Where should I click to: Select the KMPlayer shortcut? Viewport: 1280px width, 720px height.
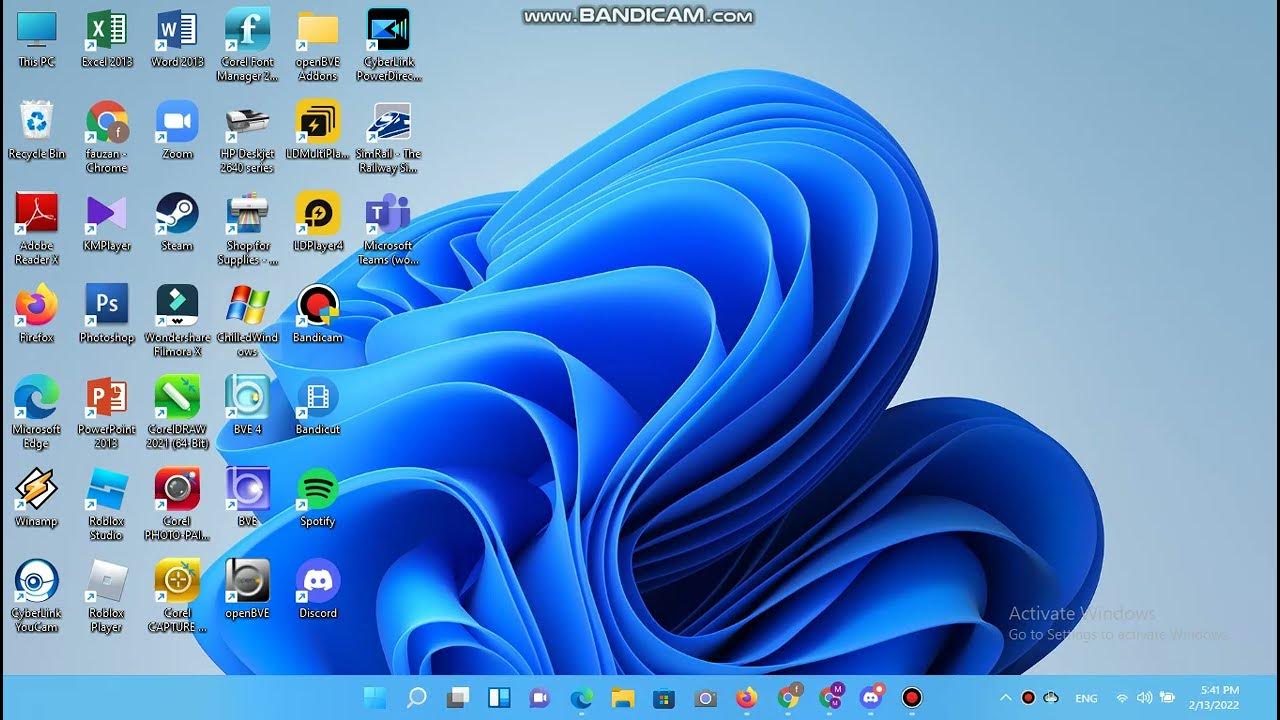[x=107, y=223]
